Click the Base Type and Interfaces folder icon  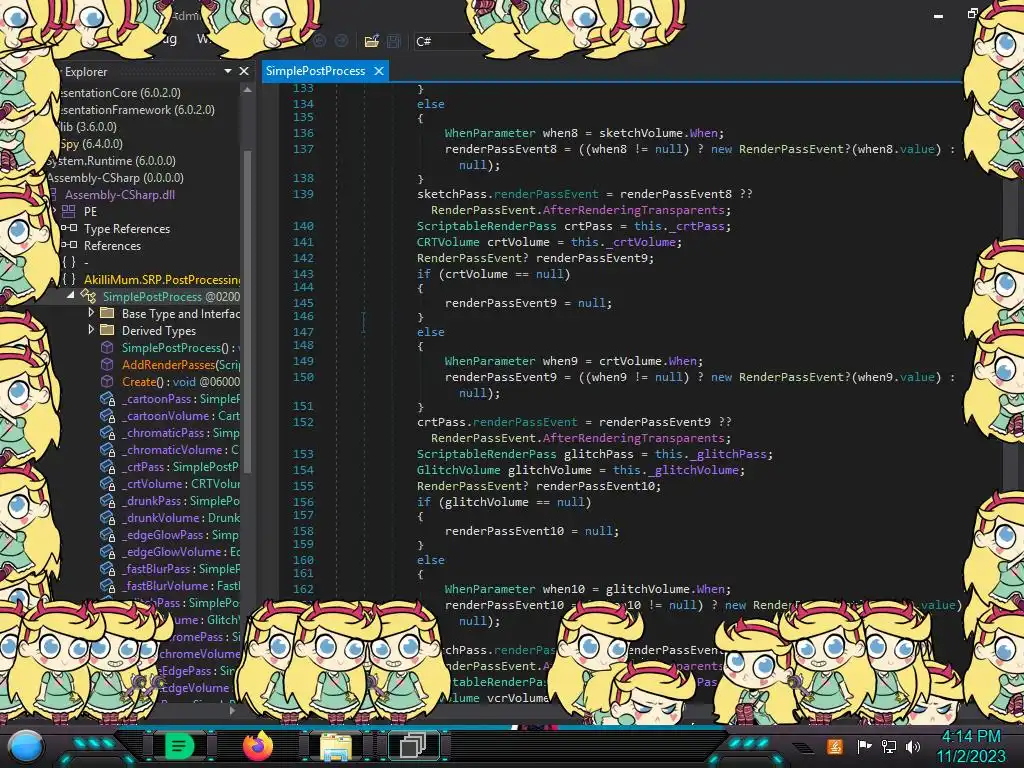pyautogui.click(x=107, y=313)
